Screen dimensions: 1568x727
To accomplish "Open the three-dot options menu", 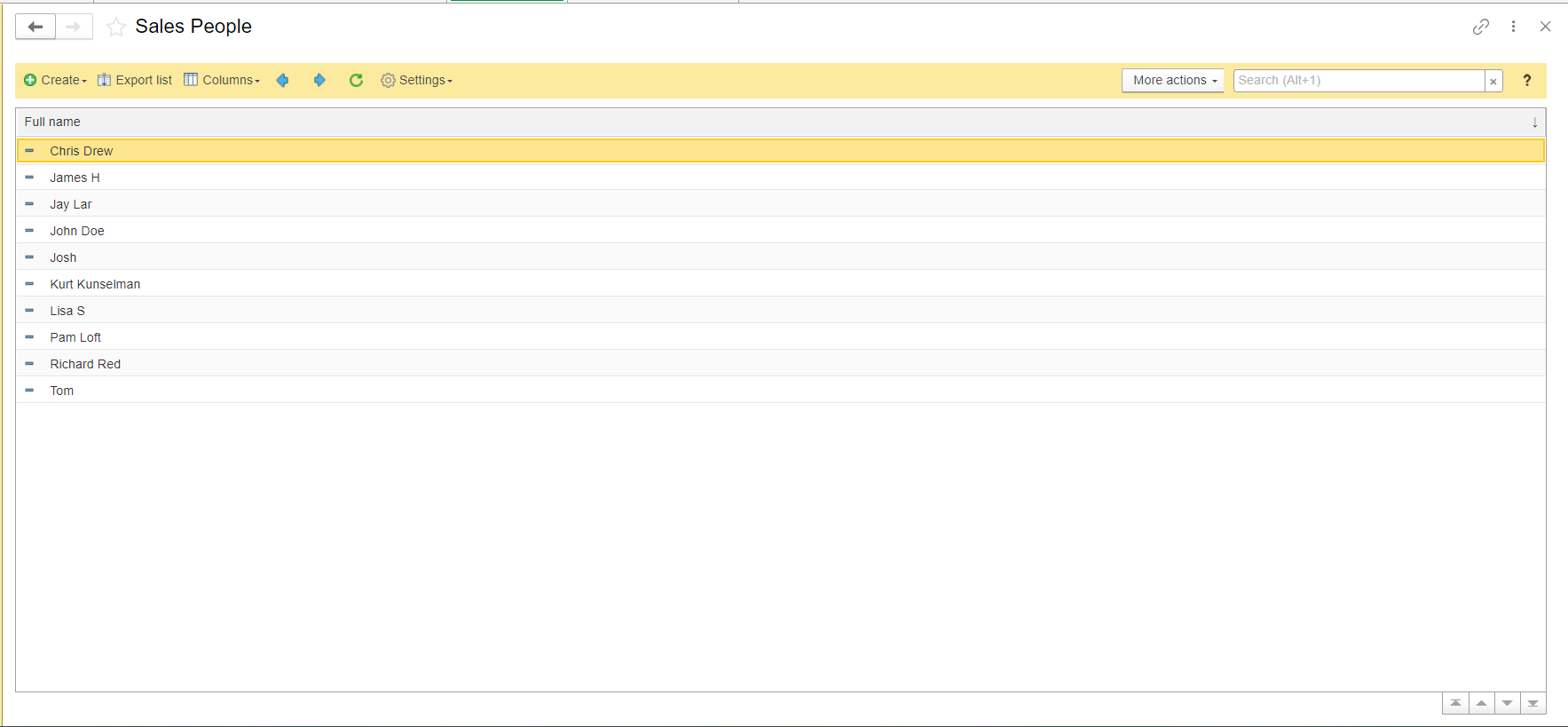I will (1513, 27).
